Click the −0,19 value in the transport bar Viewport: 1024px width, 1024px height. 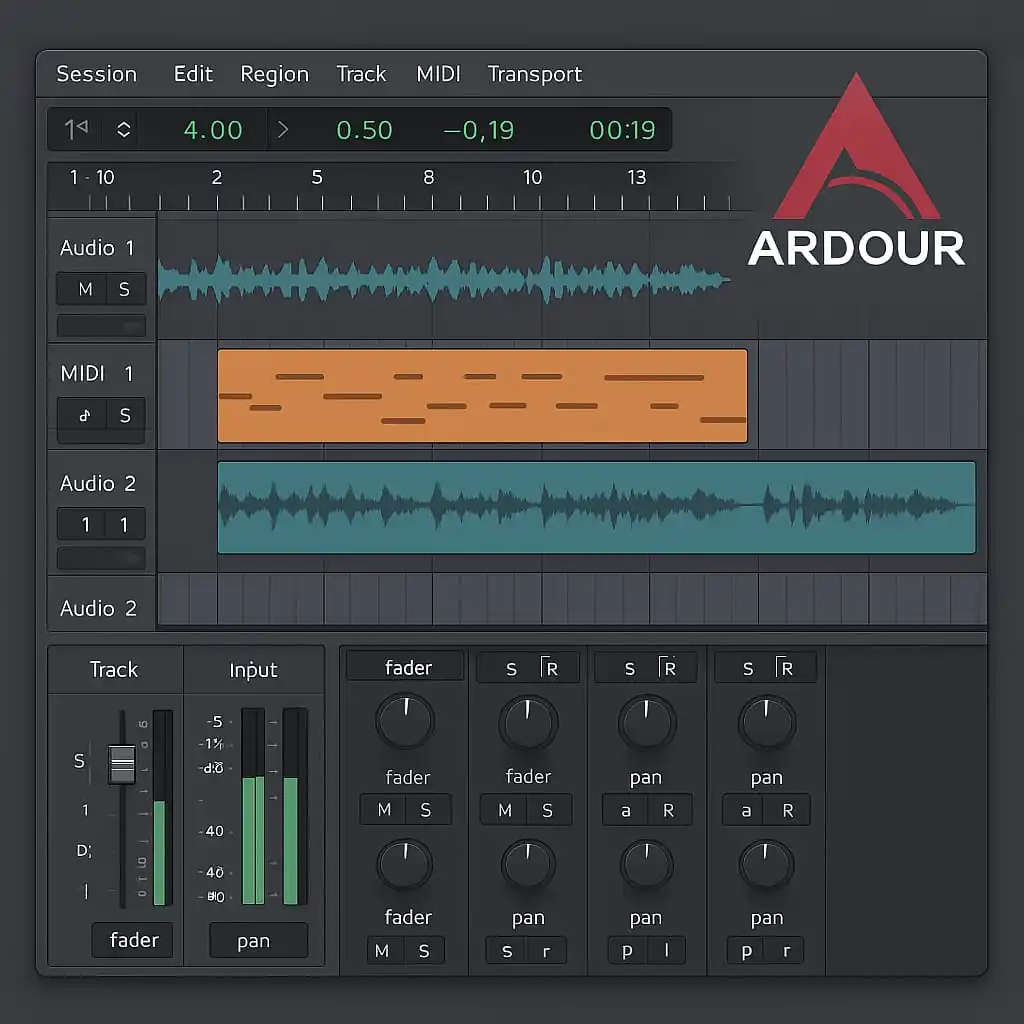[x=479, y=131]
